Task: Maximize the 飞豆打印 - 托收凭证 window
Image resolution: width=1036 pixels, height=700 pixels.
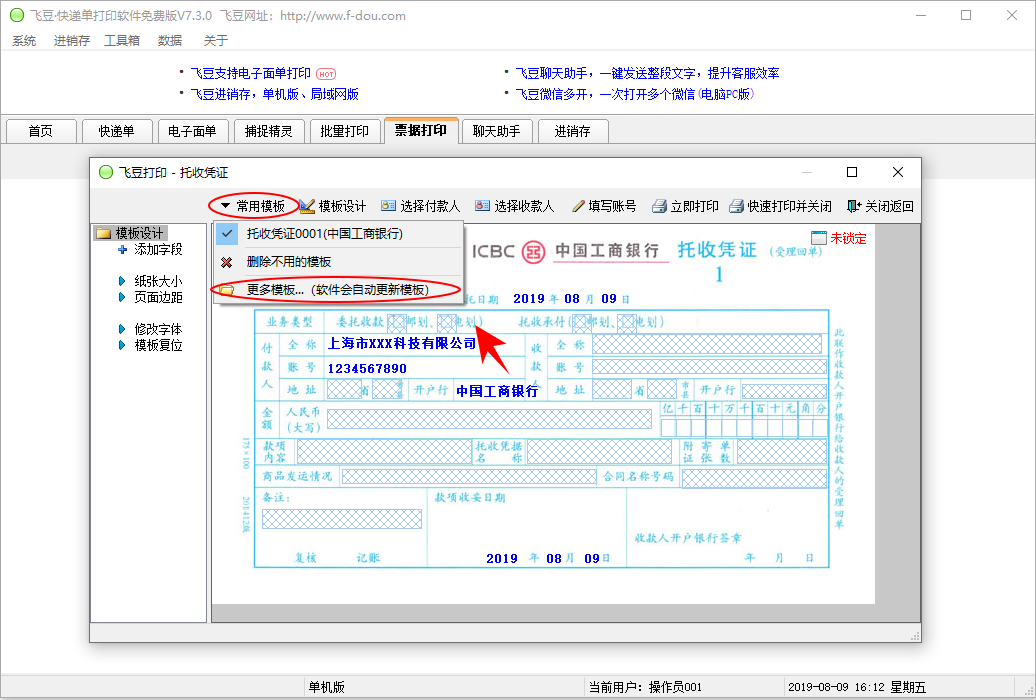Action: [852, 172]
